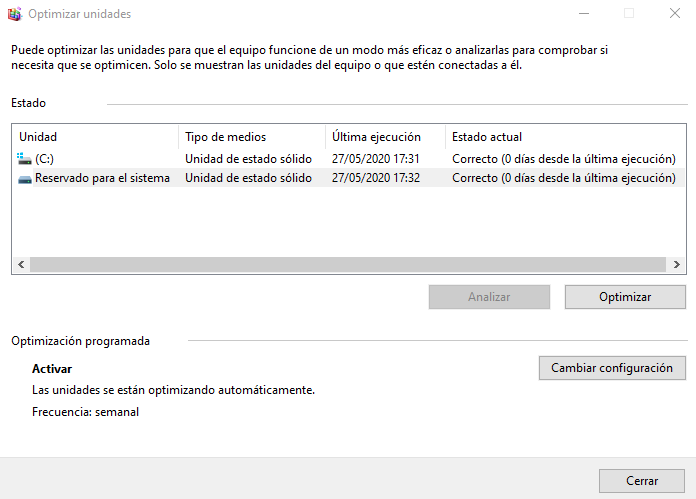
Task: Click the 27/05/2020 17:32 last run cell
Action: (375, 178)
